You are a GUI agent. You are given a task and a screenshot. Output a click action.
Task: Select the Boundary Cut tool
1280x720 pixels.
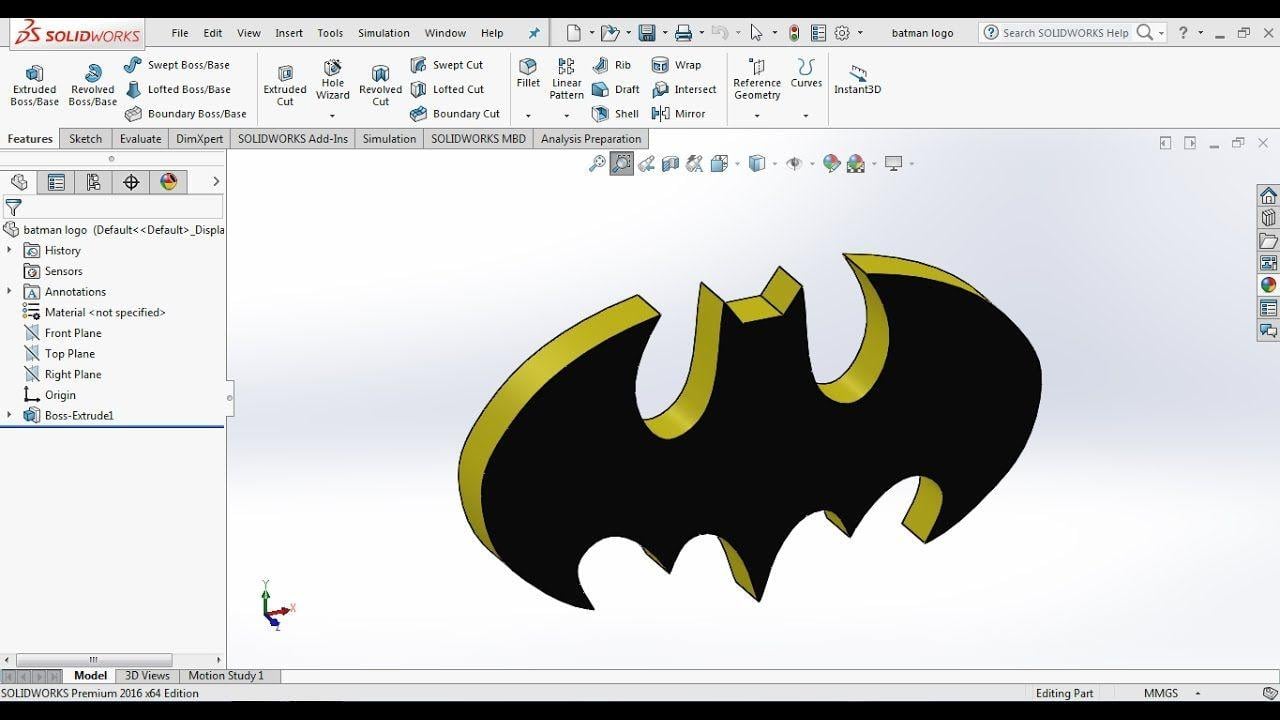[454, 114]
